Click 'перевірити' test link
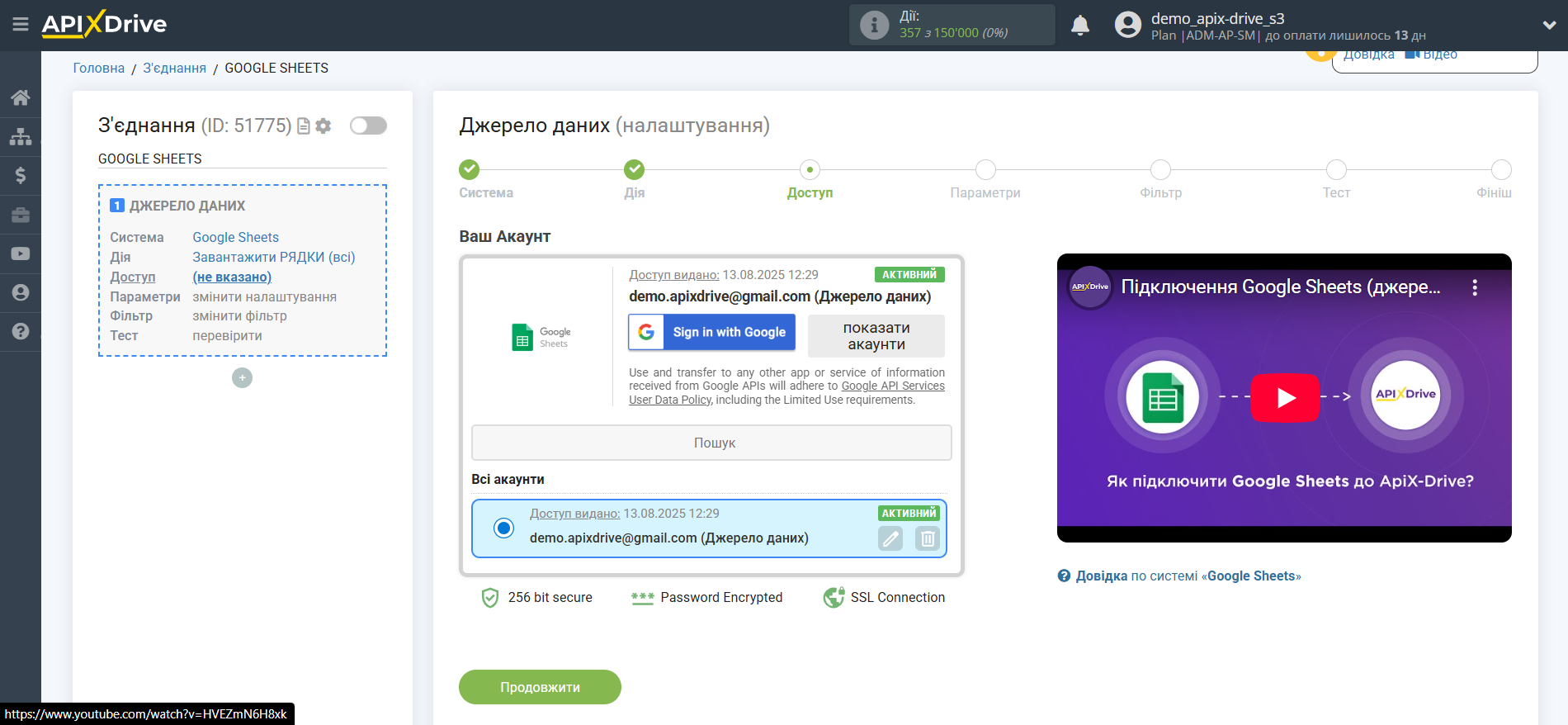This screenshot has height=725, width=1568. coord(228,335)
